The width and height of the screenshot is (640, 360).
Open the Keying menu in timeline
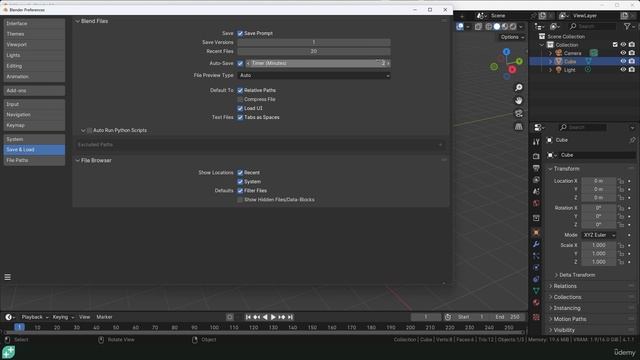click(x=63, y=317)
